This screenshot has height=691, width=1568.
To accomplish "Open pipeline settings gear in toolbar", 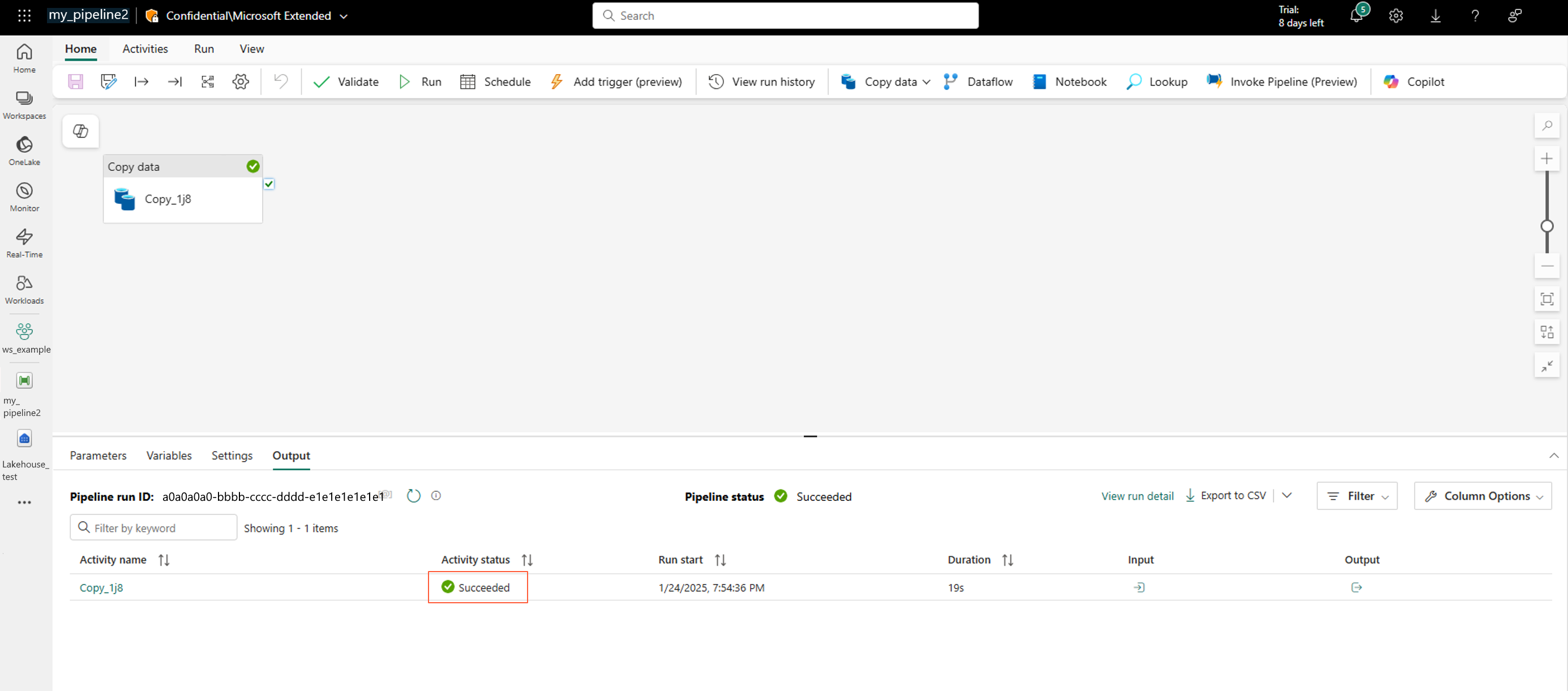I will (241, 81).
